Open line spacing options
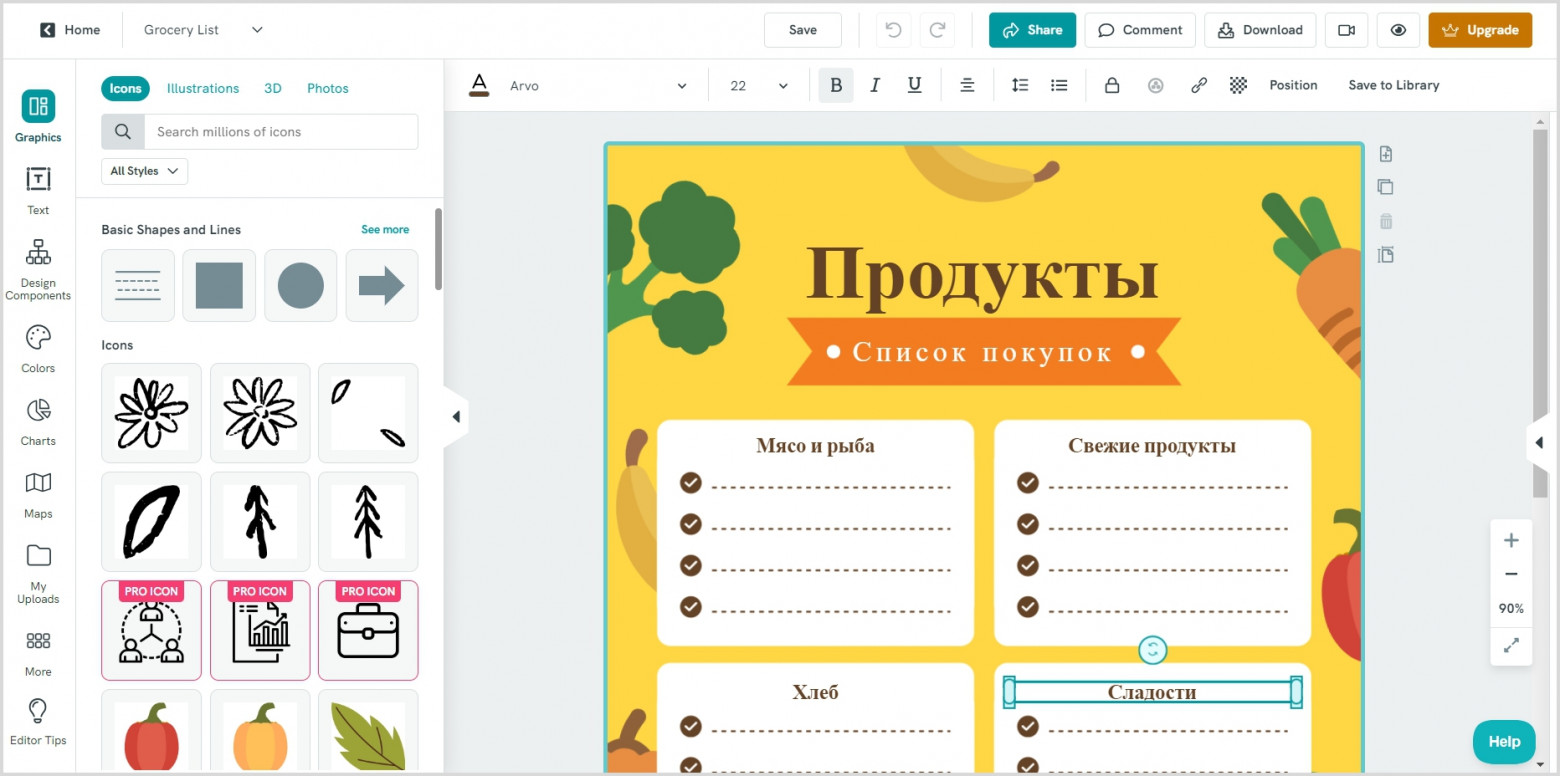Screen dimensions: 1560x776 pos(1020,85)
